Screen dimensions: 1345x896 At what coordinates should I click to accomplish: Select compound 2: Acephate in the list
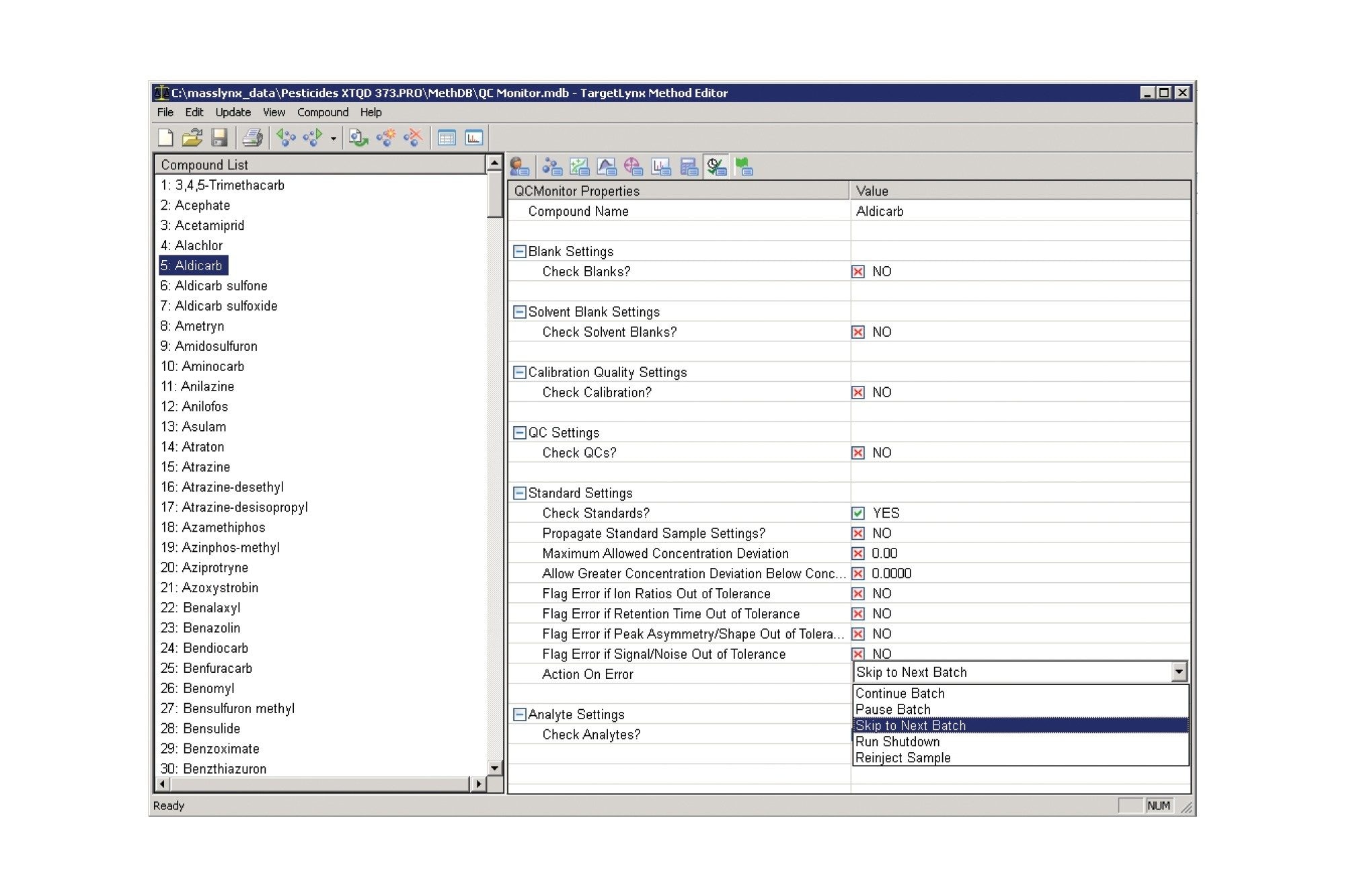click(x=195, y=206)
